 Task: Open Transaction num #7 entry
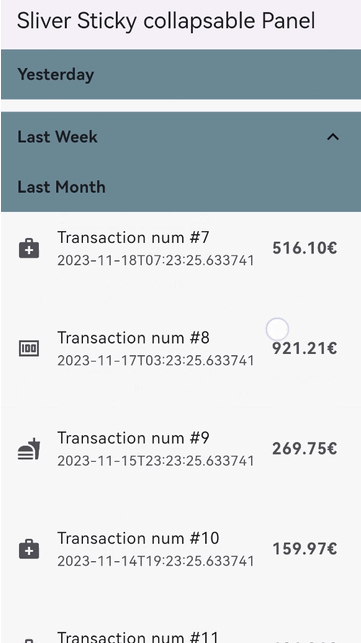click(180, 249)
